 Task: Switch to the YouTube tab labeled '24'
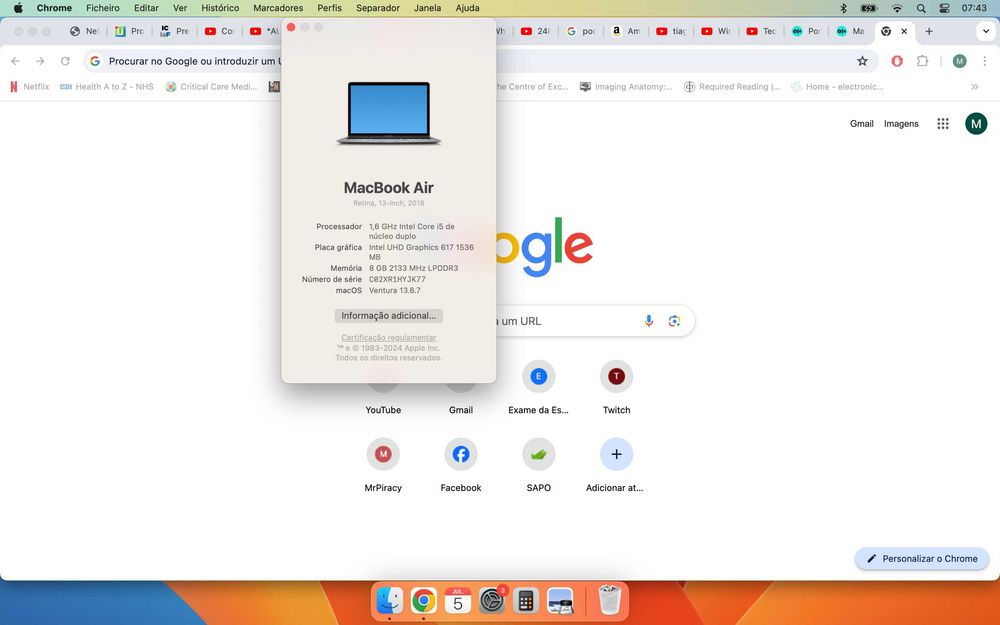point(535,31)
